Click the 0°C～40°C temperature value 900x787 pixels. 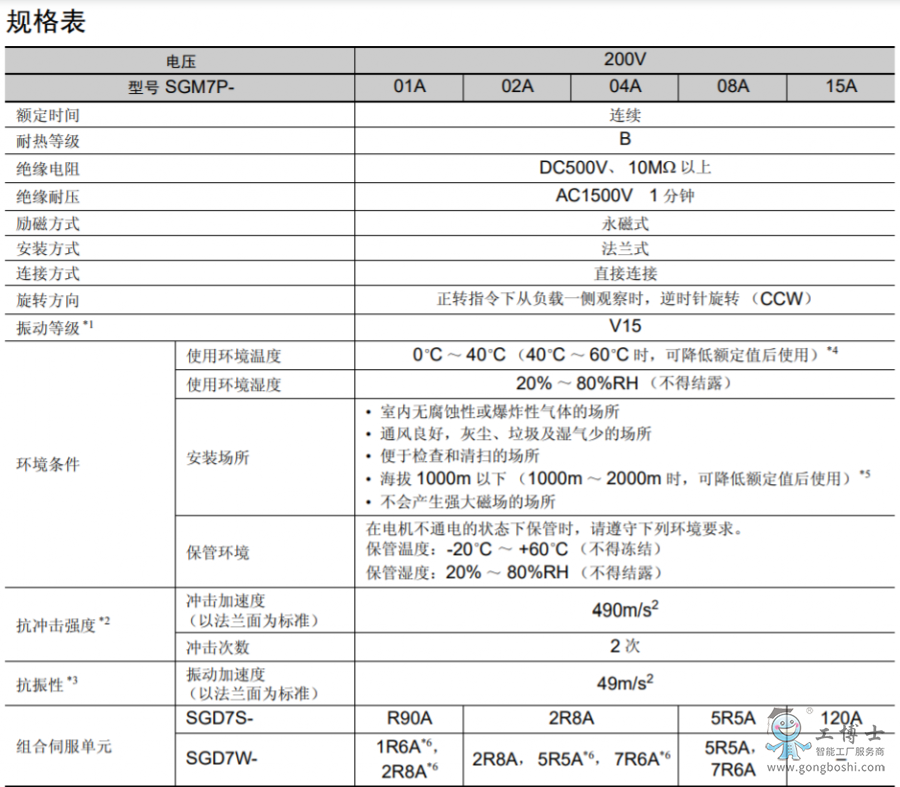tap(625, 354)
